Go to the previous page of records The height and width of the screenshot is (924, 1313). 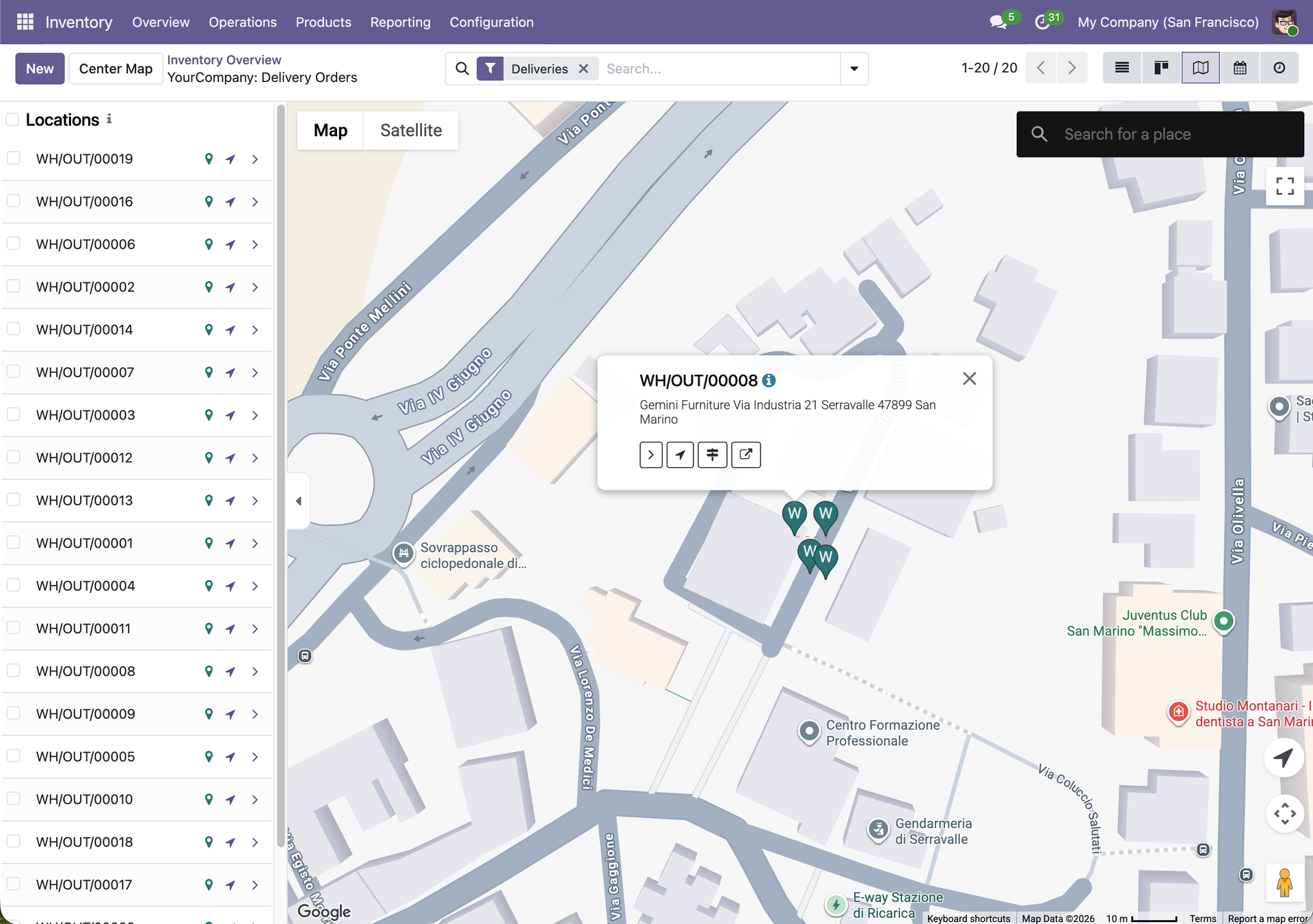point(1041,68)
